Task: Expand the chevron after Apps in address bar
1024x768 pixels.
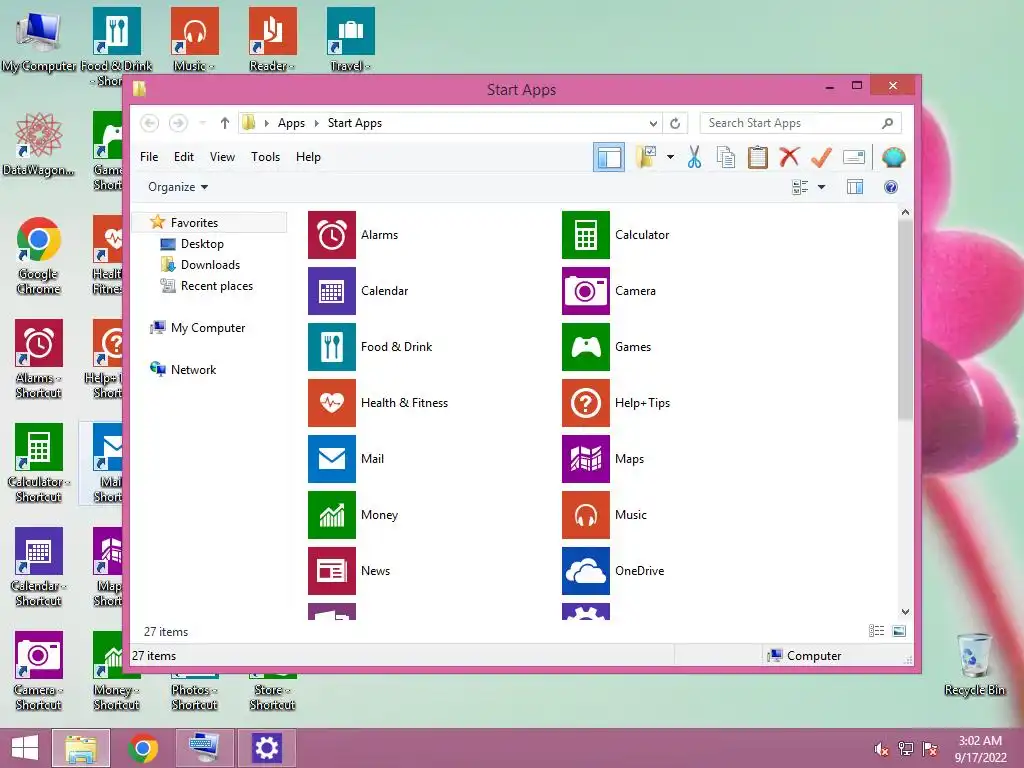Action: (317, 123)
